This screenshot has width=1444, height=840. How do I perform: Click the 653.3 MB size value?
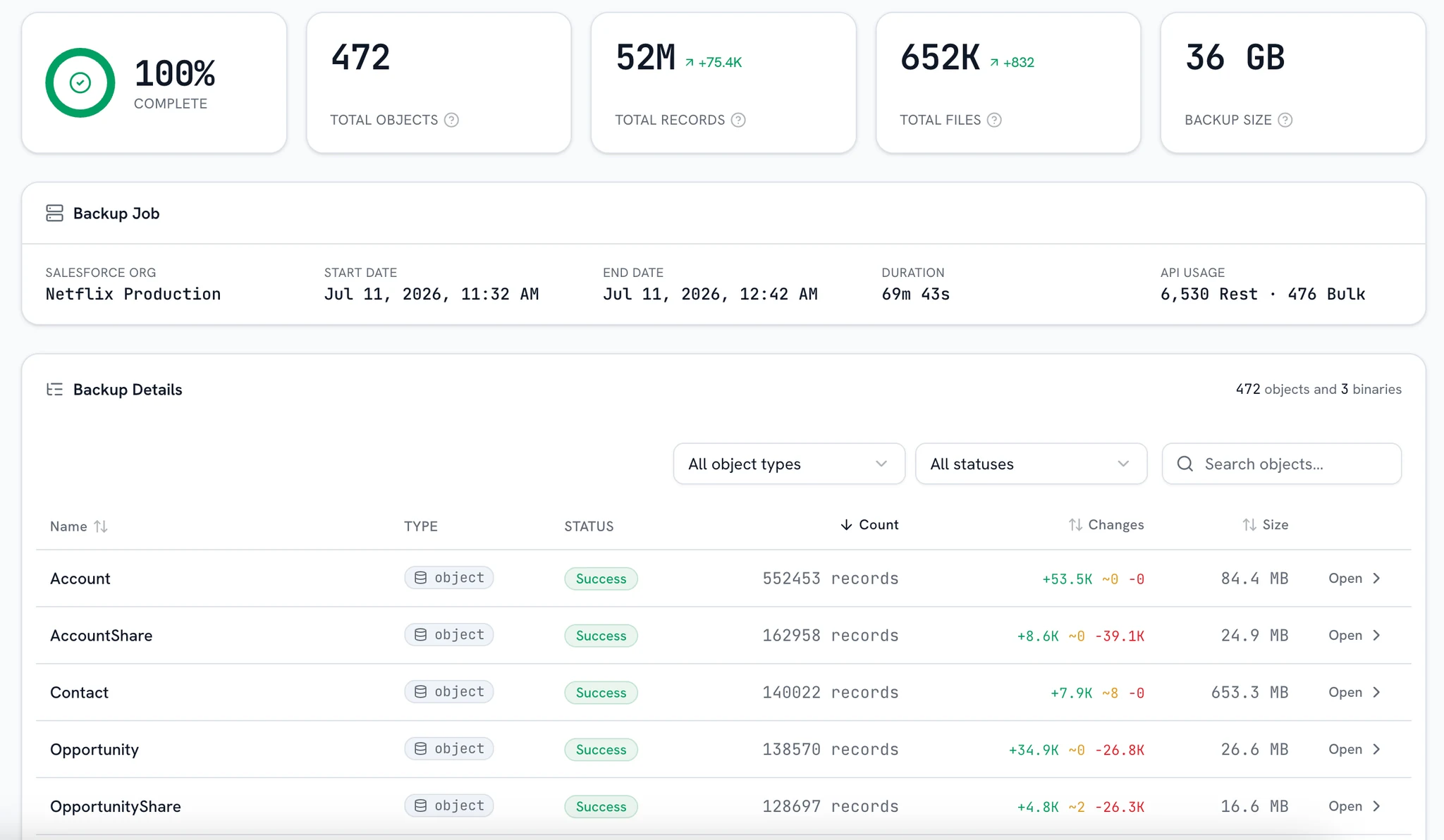(1249, 693)
